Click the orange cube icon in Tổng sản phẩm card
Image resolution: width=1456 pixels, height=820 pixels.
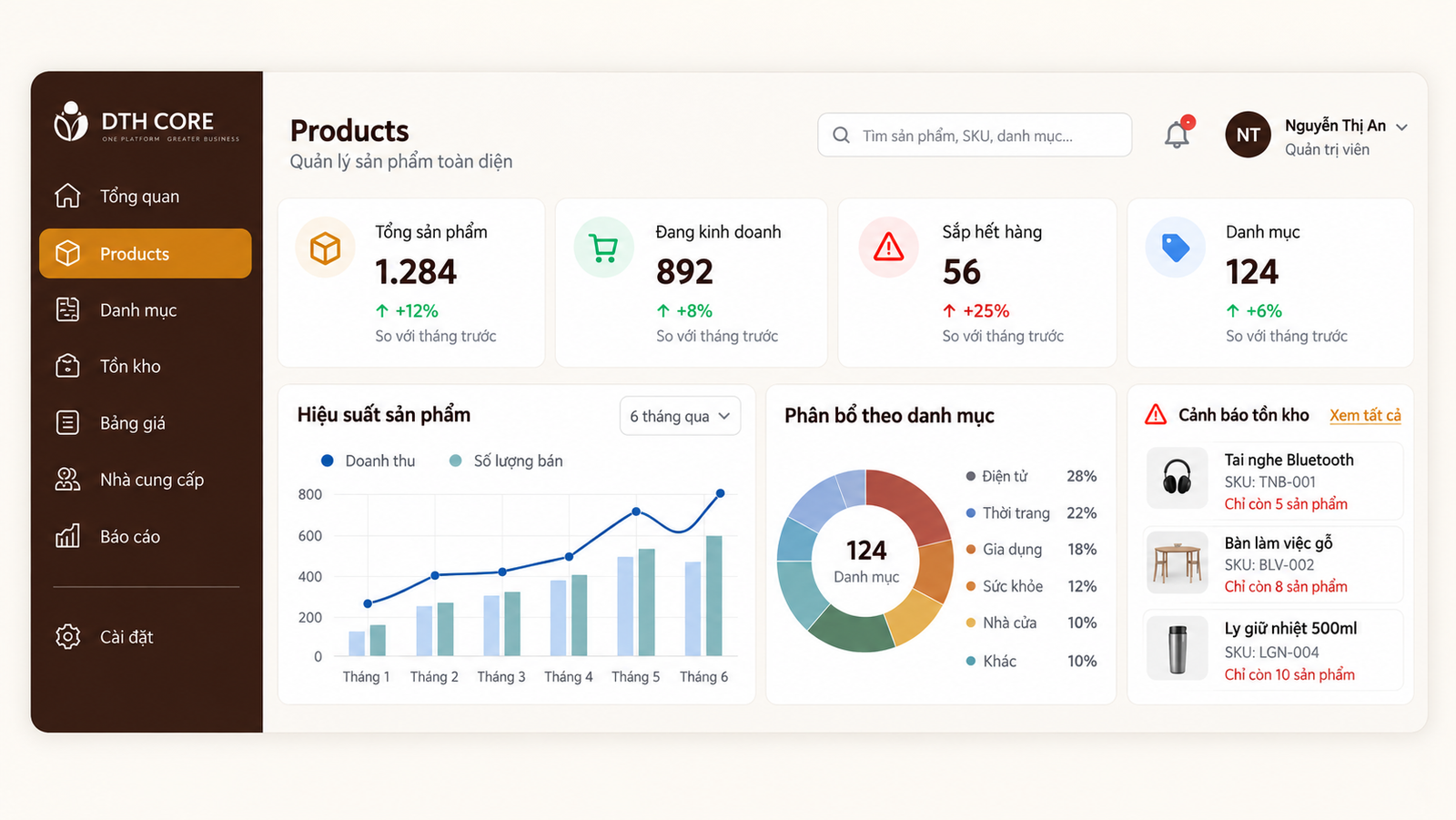coord(325,248)
